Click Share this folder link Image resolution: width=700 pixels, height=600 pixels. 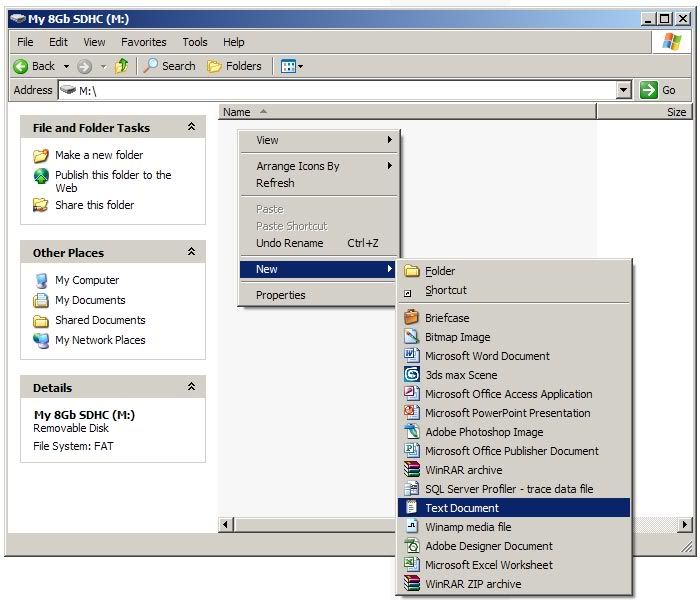tap(94, 205)
